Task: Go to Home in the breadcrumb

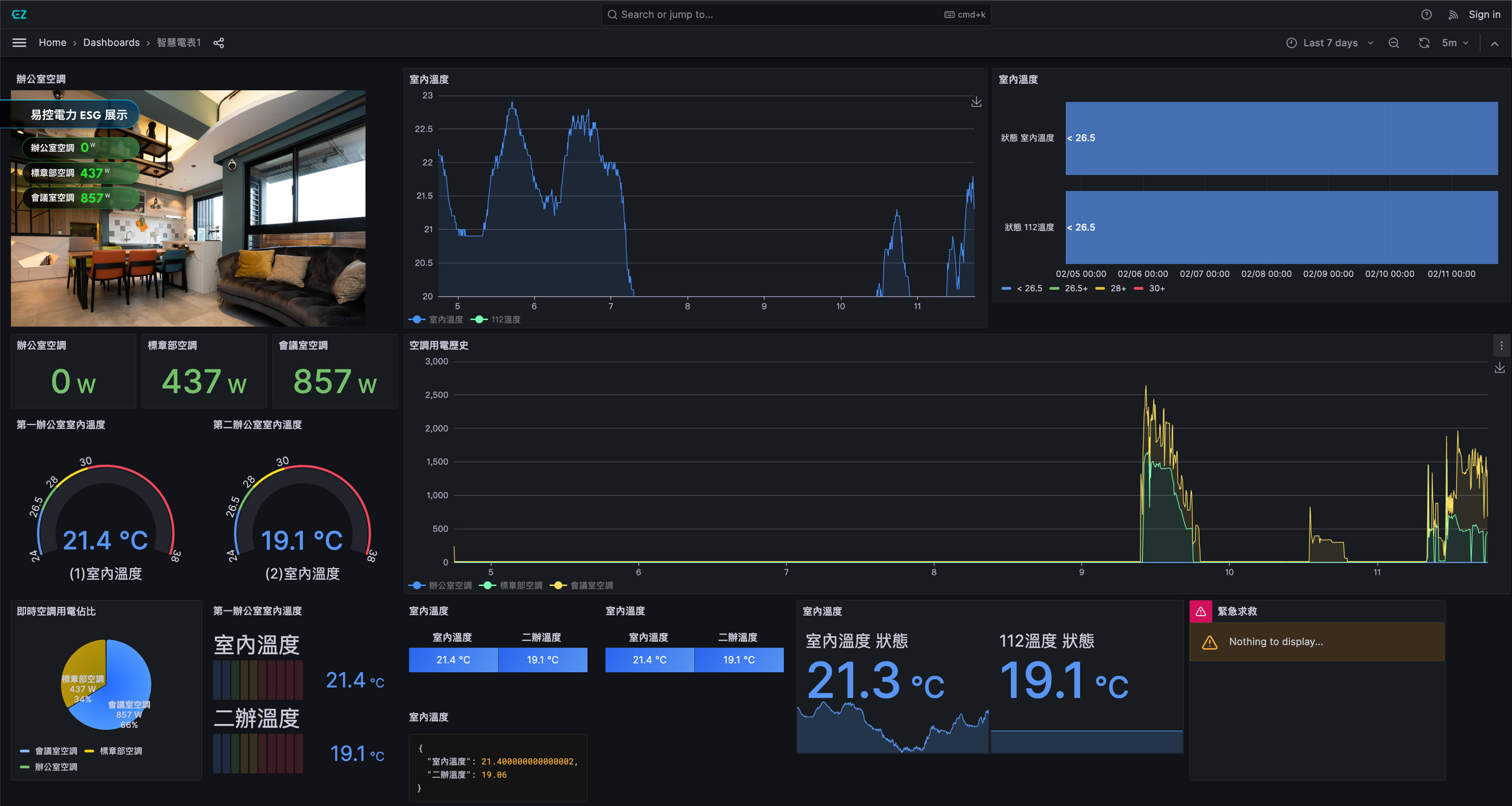Action: [x=52, y=43]
